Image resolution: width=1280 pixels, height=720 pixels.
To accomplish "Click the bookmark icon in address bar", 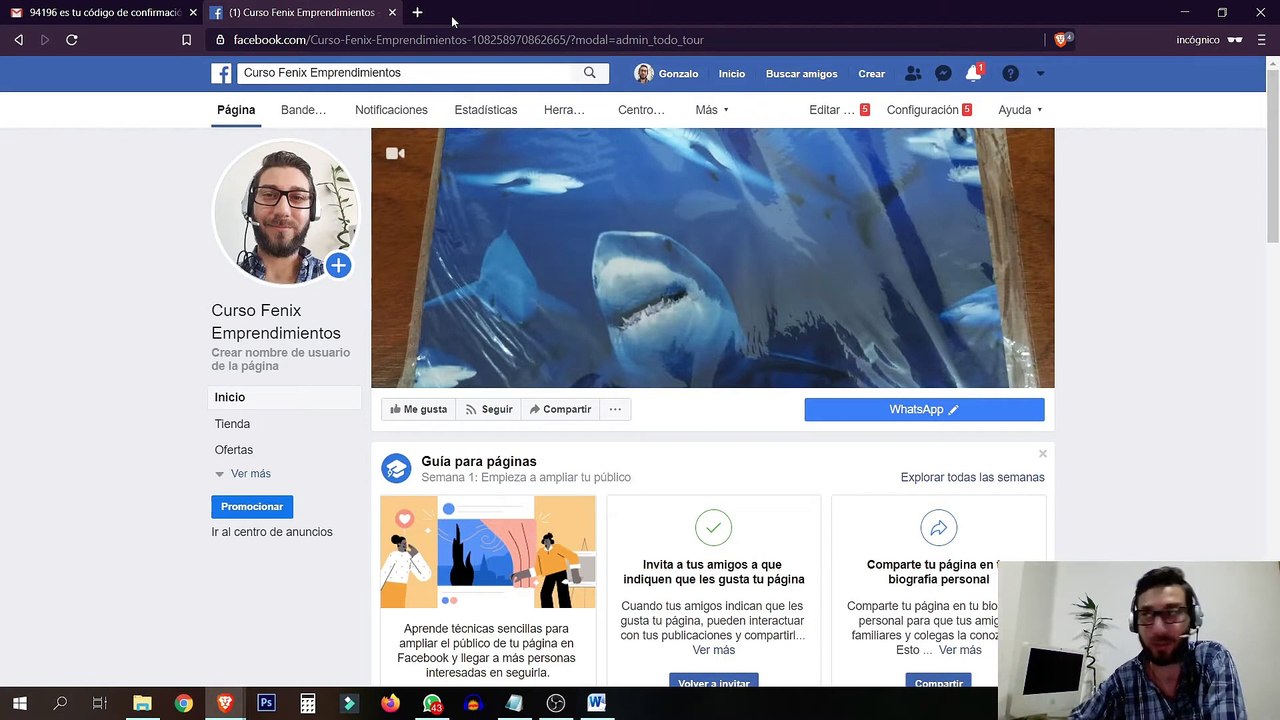I will point(186,40).
